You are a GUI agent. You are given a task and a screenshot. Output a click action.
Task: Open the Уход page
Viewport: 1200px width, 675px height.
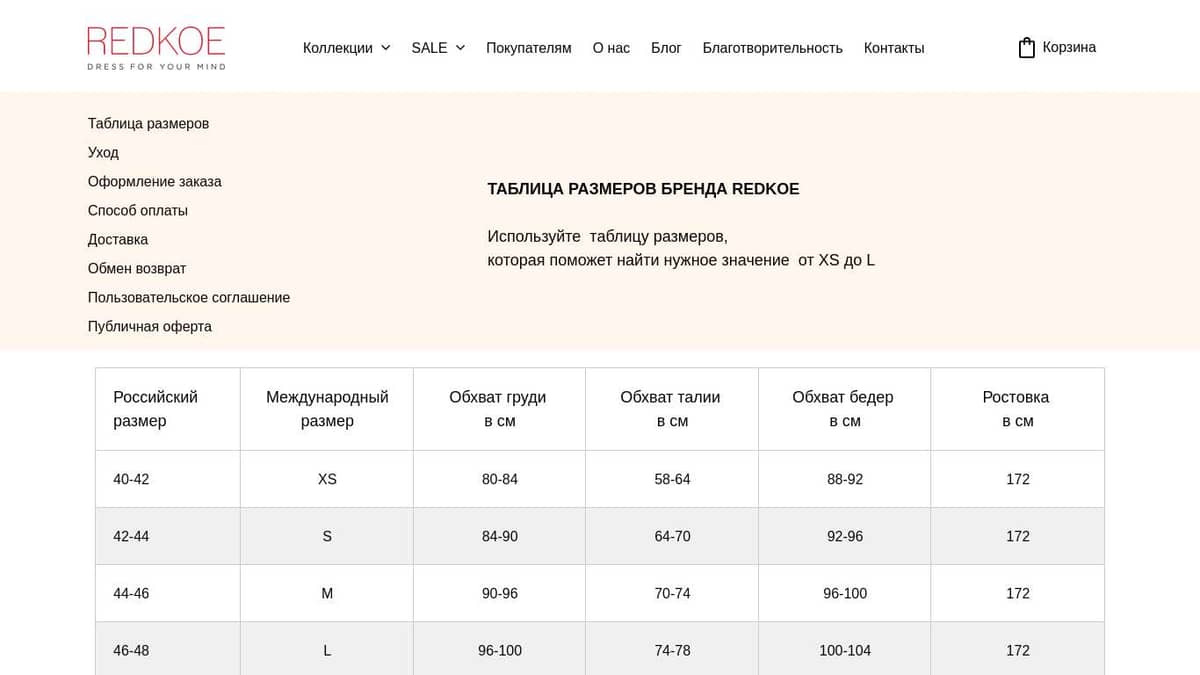103,152
